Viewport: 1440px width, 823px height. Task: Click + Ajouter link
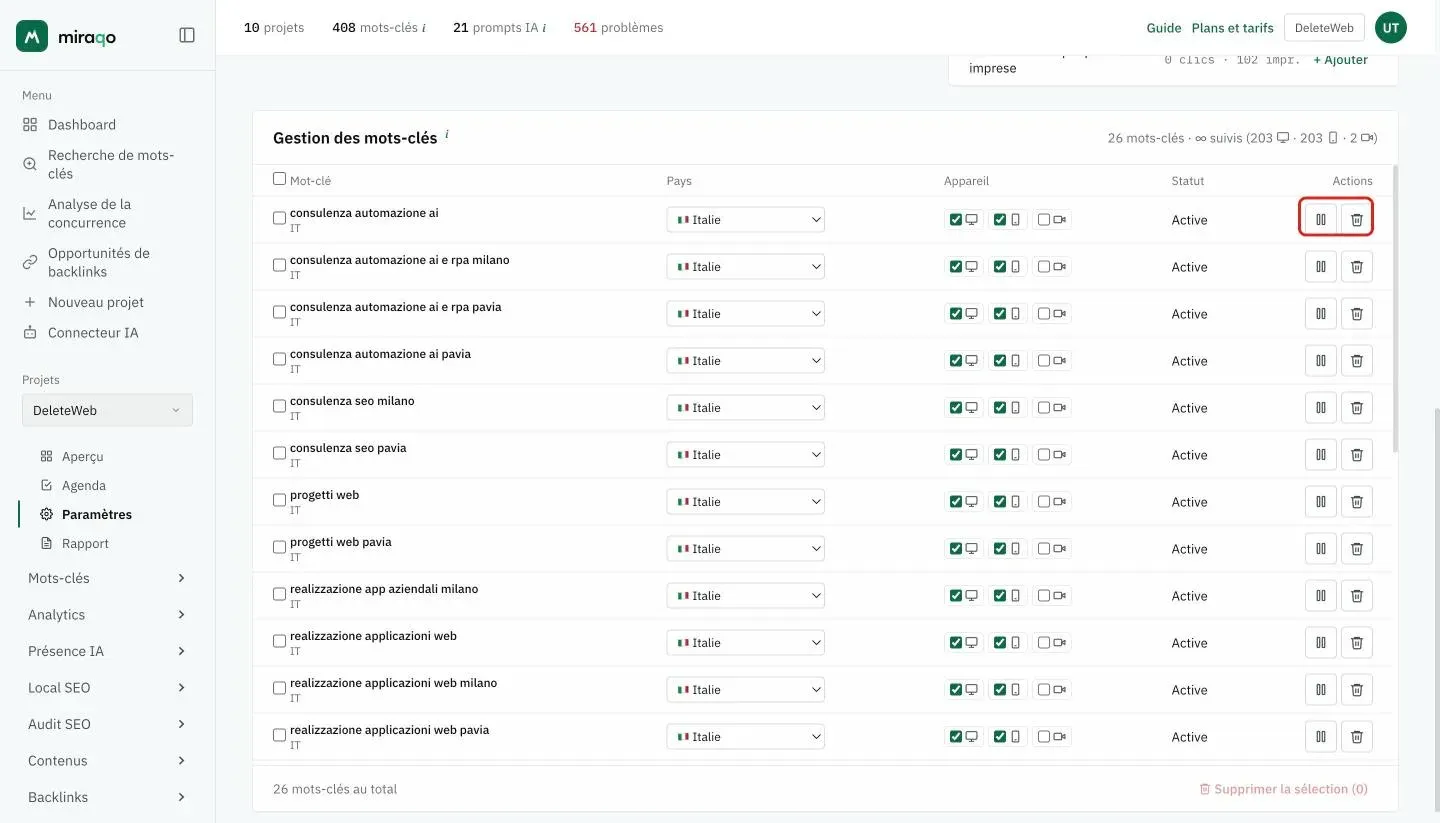coord(1340,60)
